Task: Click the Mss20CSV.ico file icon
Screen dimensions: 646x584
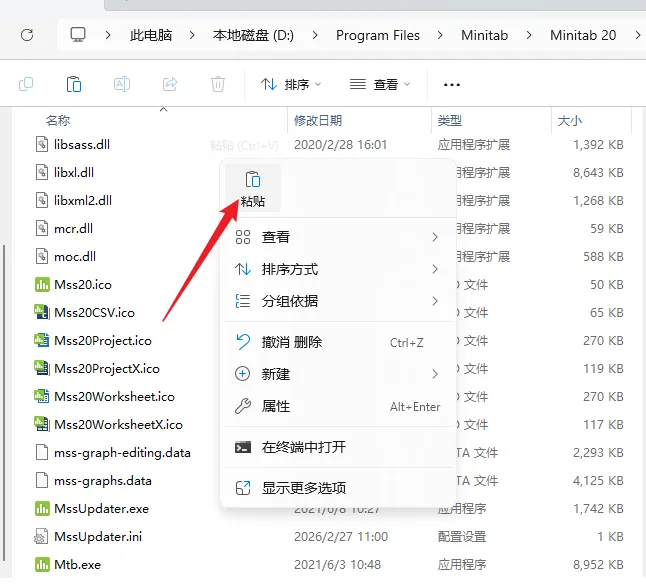Action: click(41, 312)
